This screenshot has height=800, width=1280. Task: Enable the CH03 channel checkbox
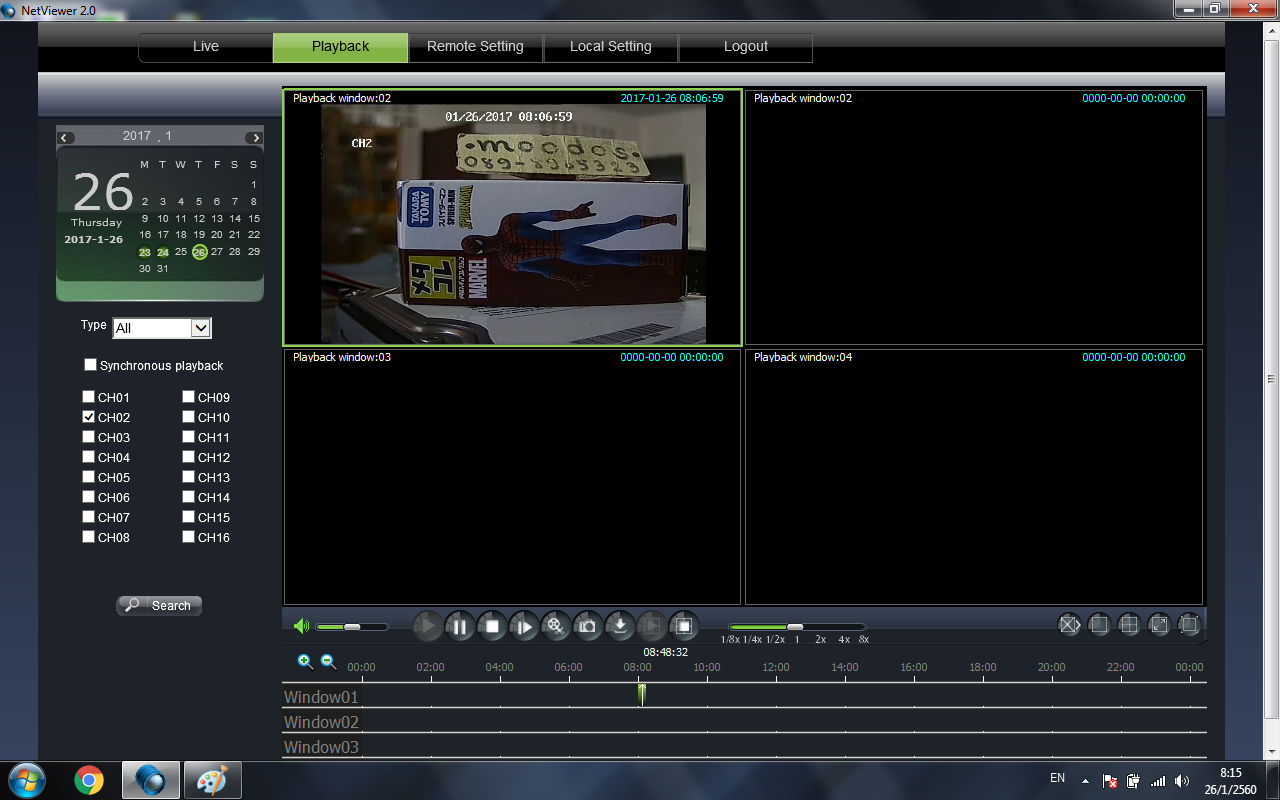[x=89, y=437]
